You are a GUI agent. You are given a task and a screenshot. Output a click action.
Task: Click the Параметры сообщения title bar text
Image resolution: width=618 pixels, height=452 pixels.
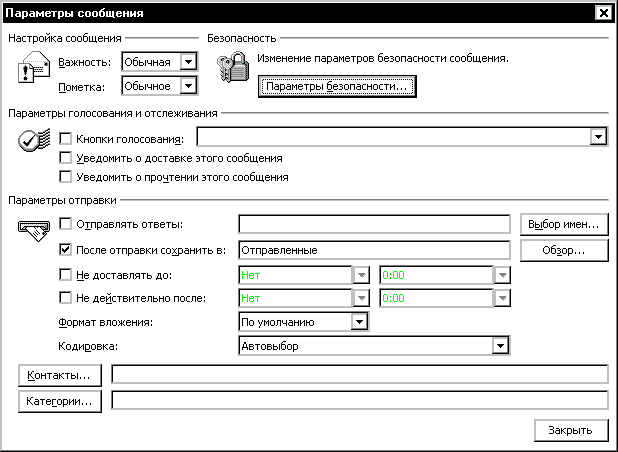74,13
